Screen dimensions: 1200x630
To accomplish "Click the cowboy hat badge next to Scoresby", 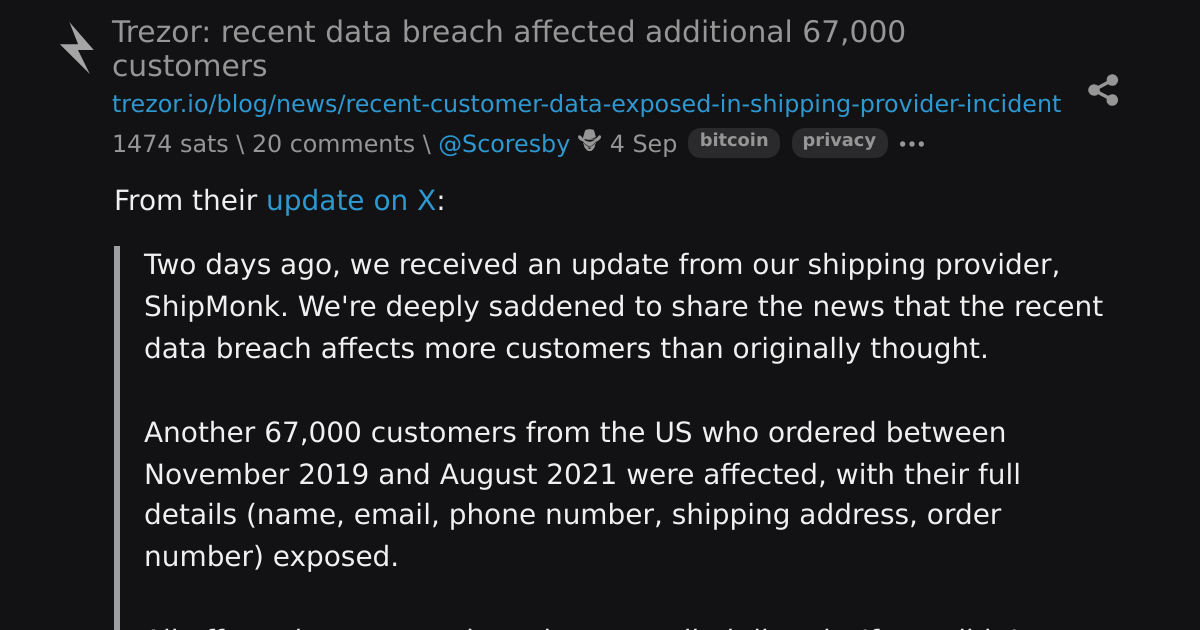I will (590, 141).
